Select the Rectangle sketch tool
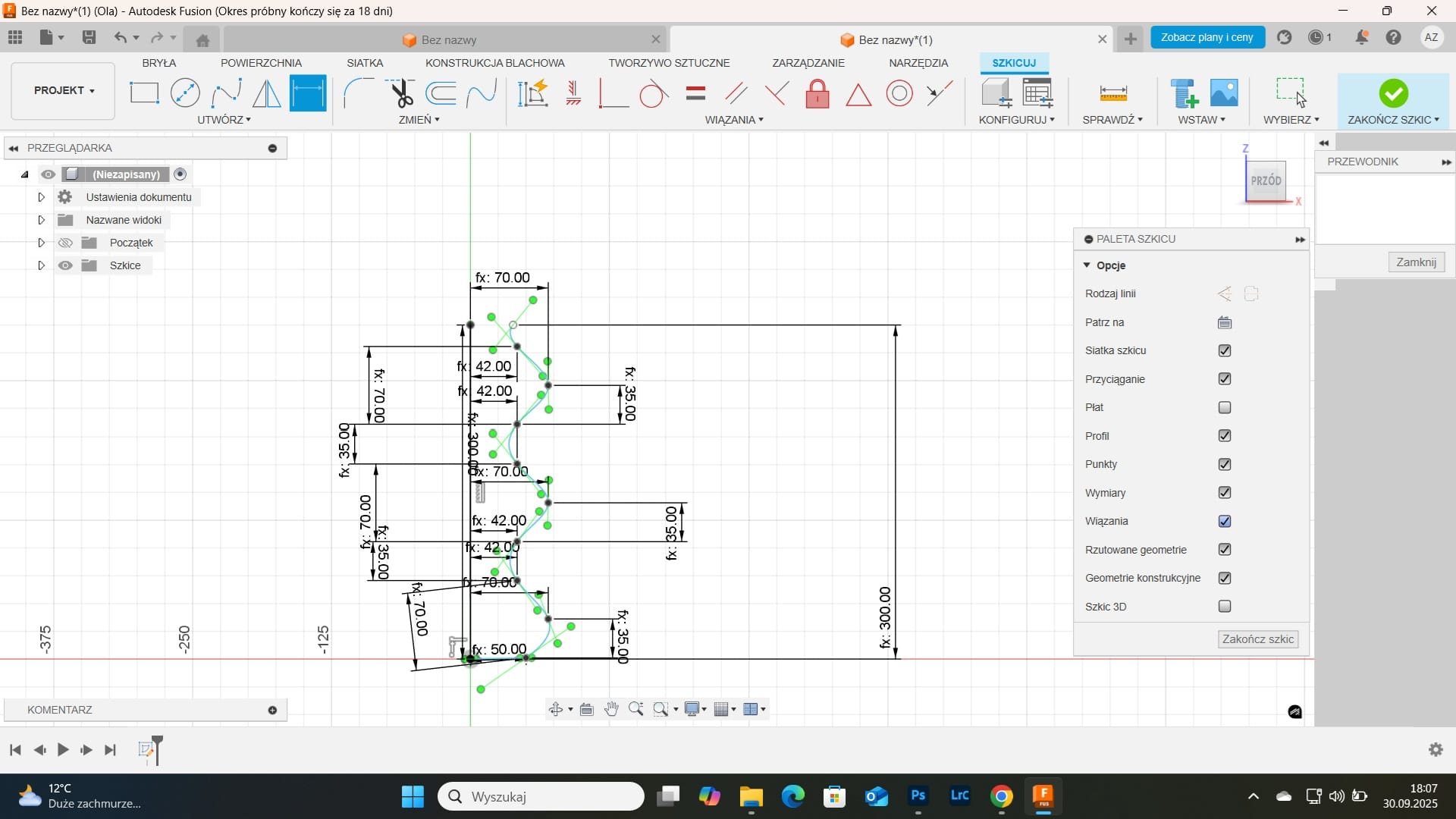 tap(144, 93)
